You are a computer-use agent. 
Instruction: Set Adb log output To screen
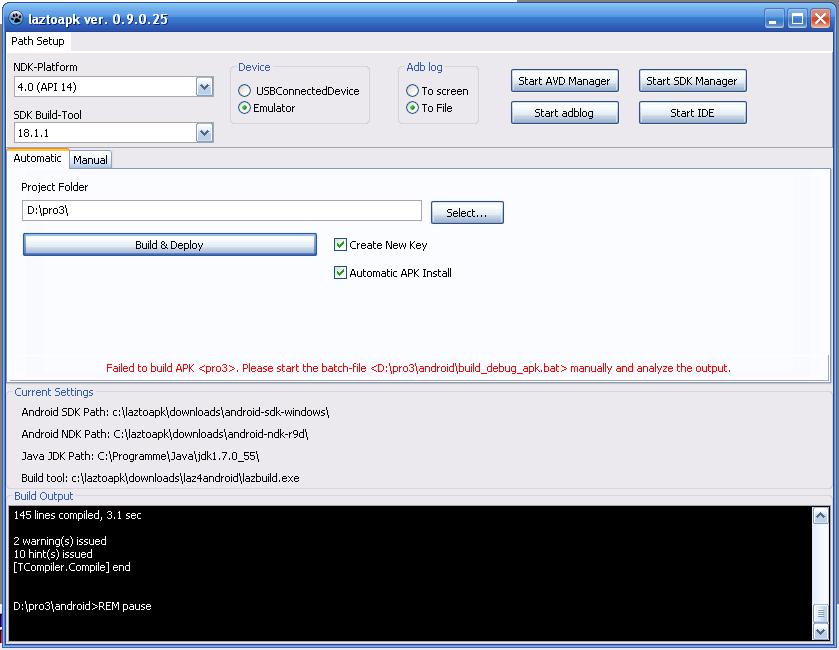(x=412, y=91)
